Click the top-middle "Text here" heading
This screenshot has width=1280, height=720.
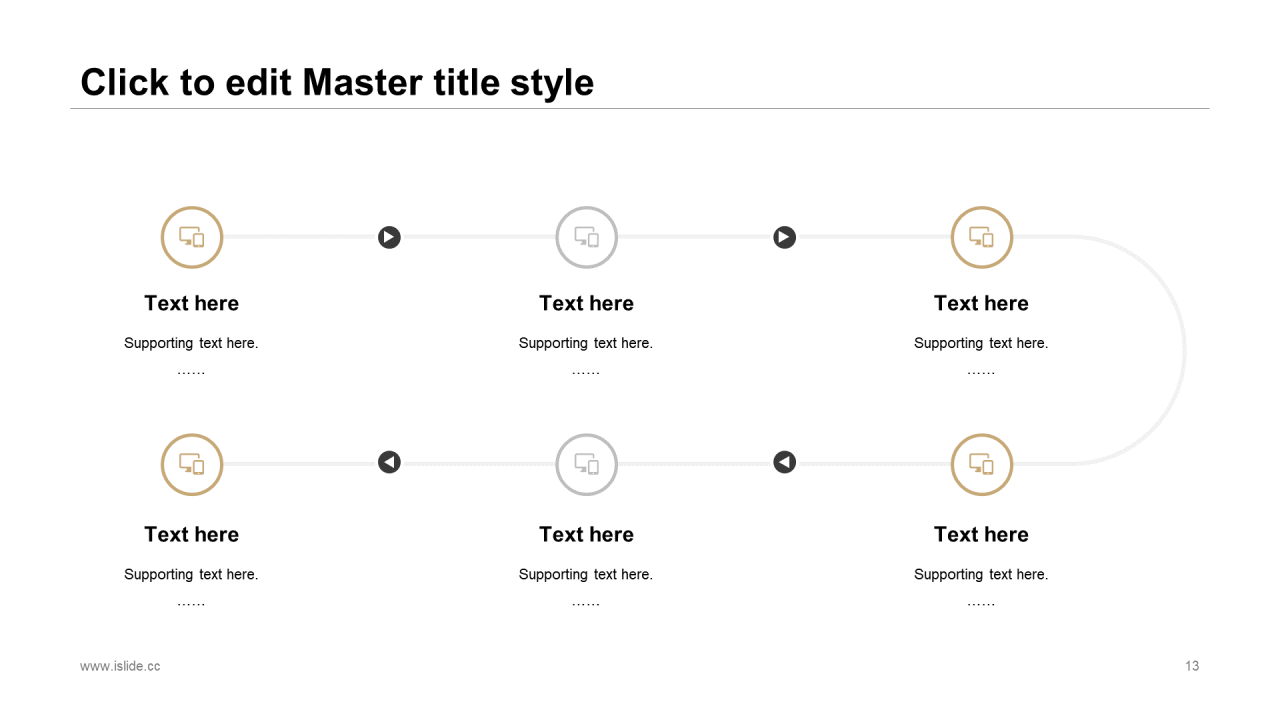(x=587, y=303)
